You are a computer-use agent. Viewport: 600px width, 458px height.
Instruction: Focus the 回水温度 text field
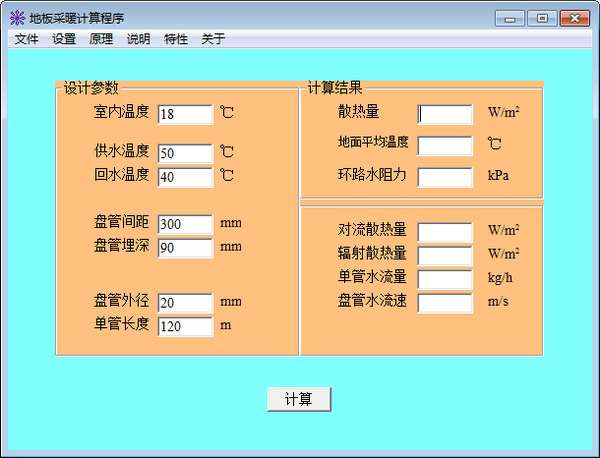[x=185, y=178]
